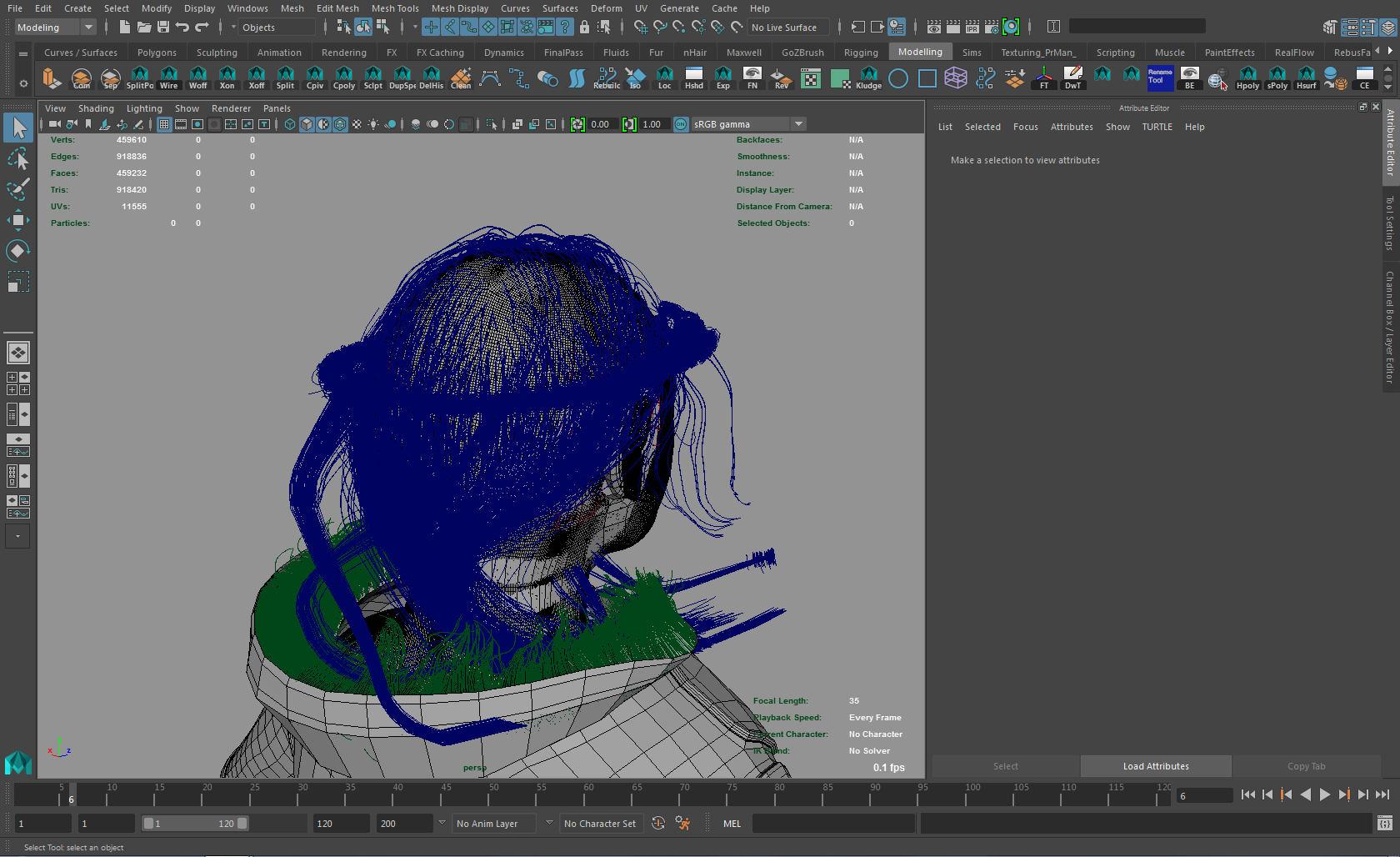Activate the Rotate tool in the toolbox
1400x857 pixels.
[x=17, y=251]
